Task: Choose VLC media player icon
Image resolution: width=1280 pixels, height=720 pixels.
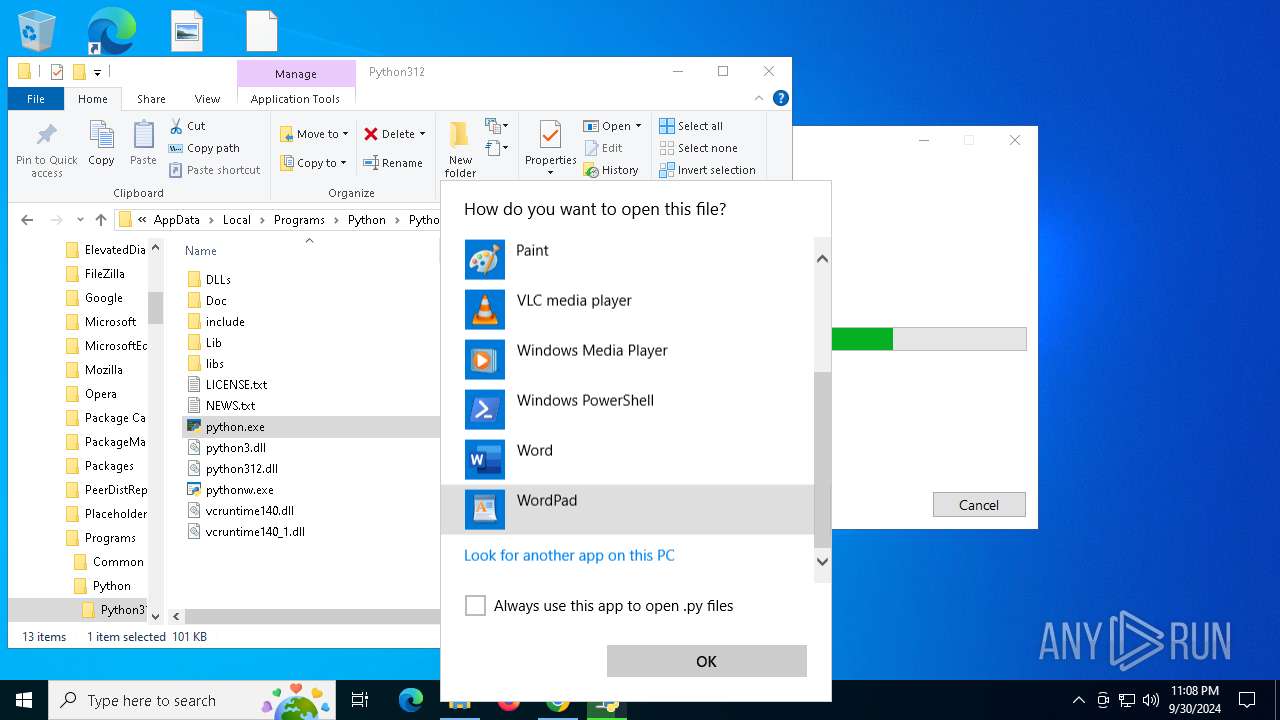Action: 485,310
